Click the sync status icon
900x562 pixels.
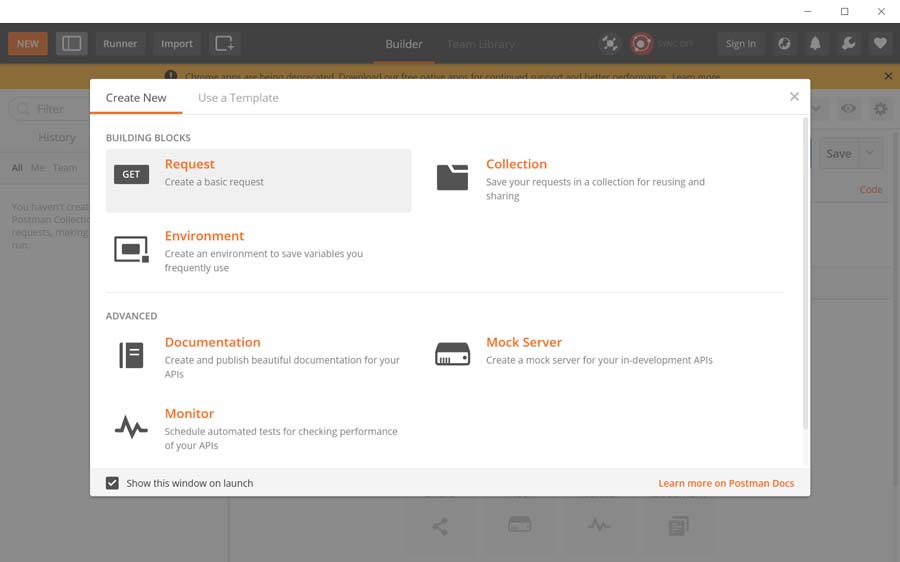pyautogui.click(x=641, y=44)
